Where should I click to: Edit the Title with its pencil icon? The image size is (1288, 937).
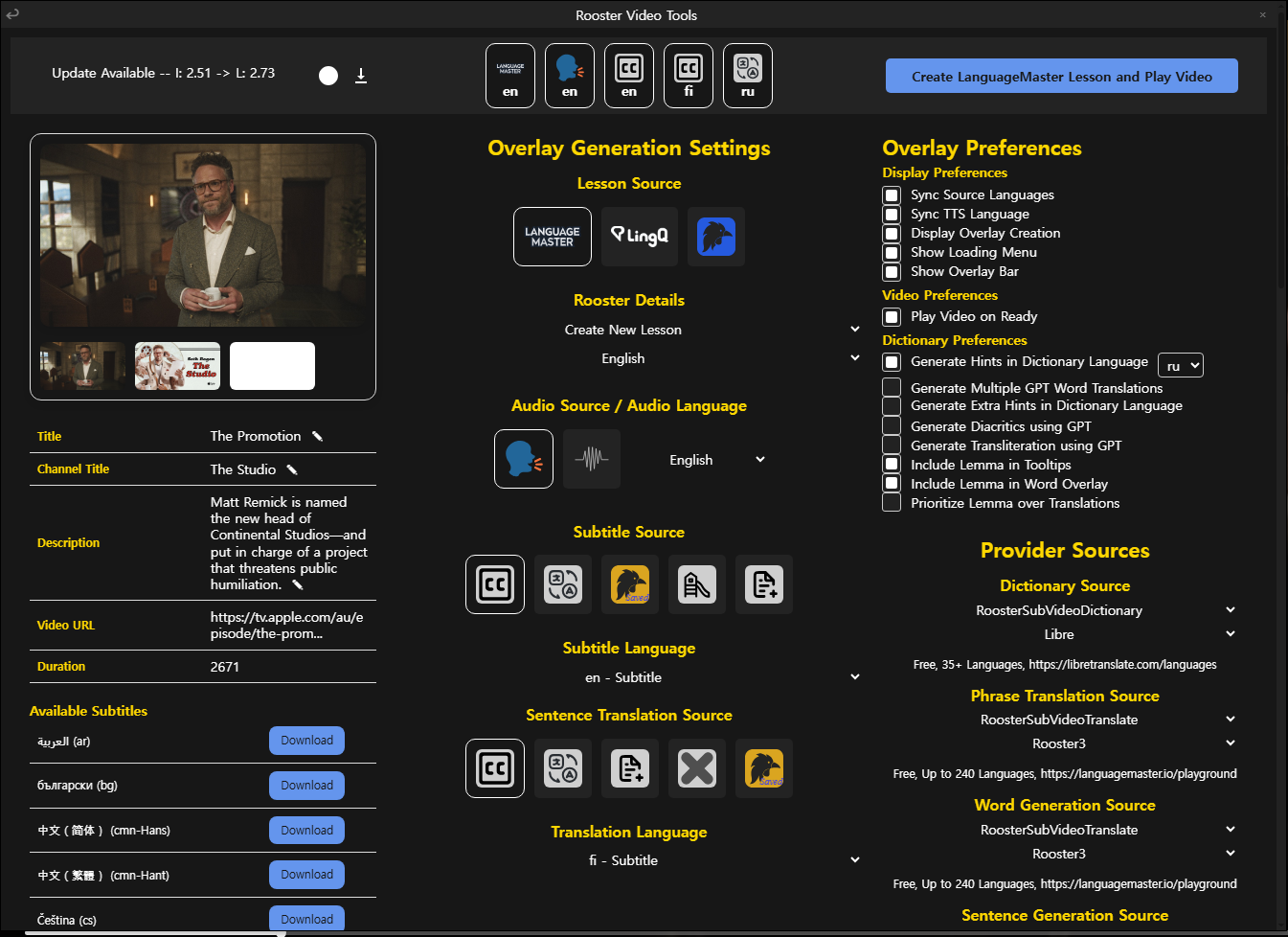pyautogui.click(x=317, y=436)
